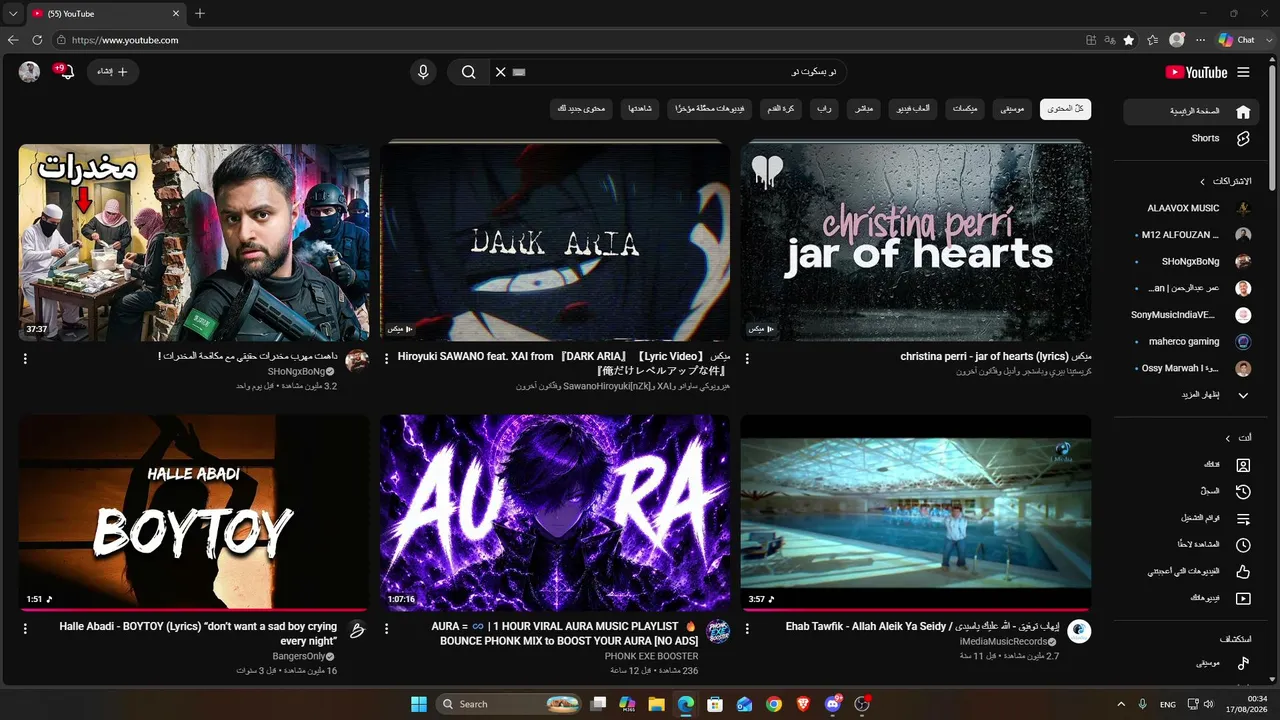The image size is (1280, 720).
Task: Select the Mixes (ميكسات) filter chip
Action: 966,108
